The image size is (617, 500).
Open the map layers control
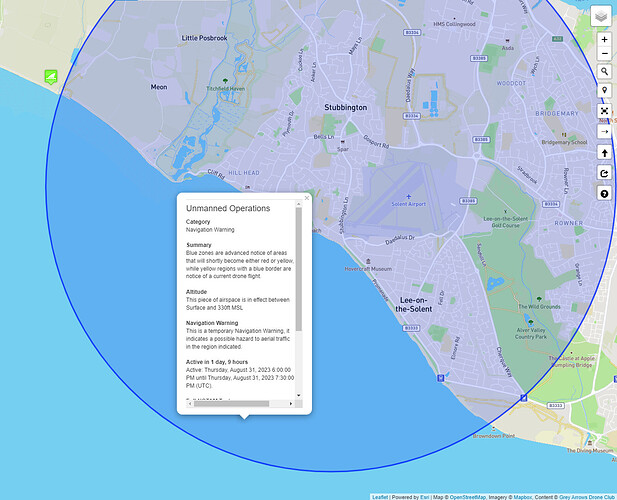pos(601,17)
